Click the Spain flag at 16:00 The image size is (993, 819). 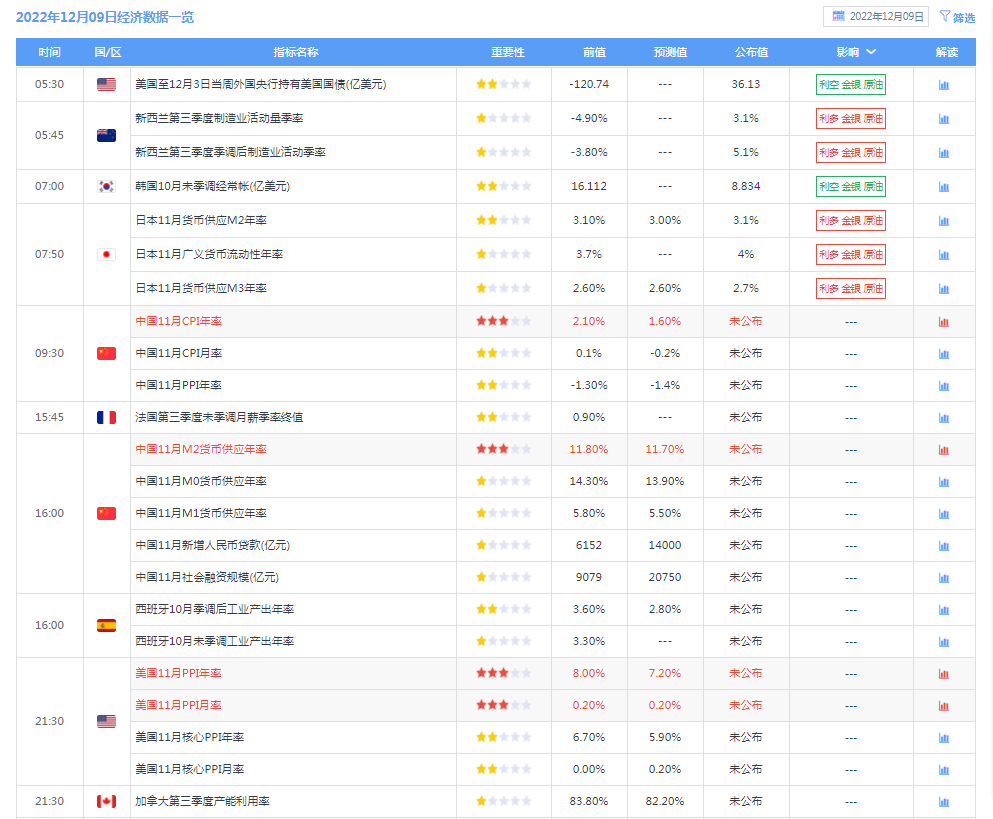[106, 625]
